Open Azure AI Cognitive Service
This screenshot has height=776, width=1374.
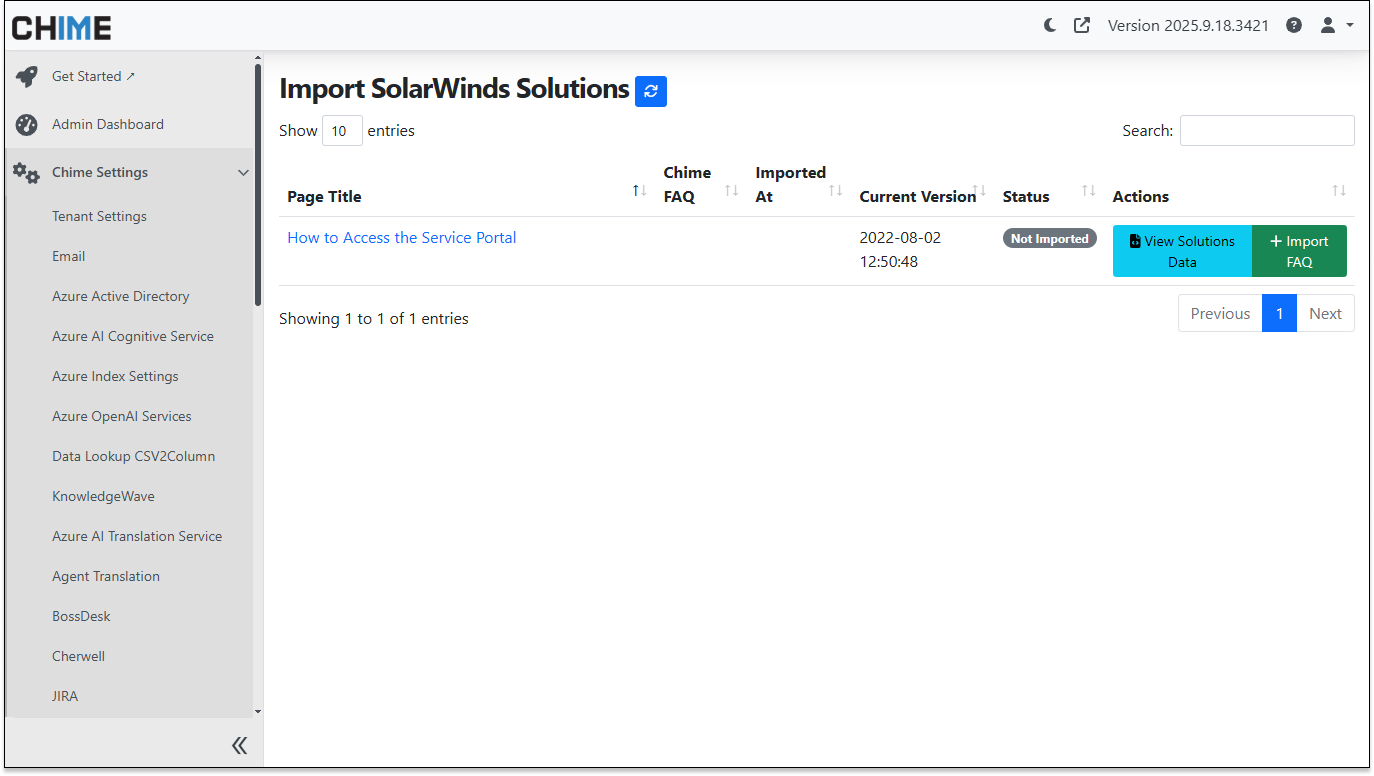click(x=133, y=336)
